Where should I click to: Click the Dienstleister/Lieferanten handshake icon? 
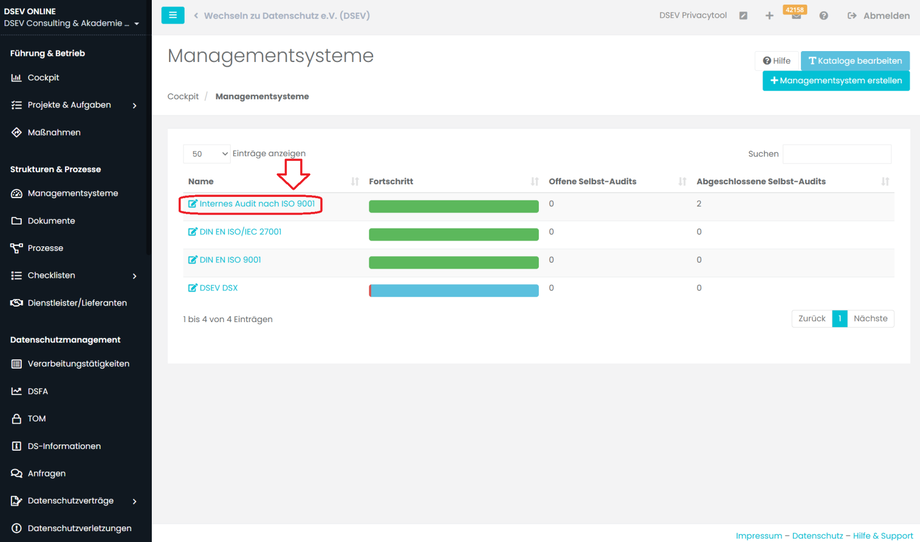click(16, 303)
